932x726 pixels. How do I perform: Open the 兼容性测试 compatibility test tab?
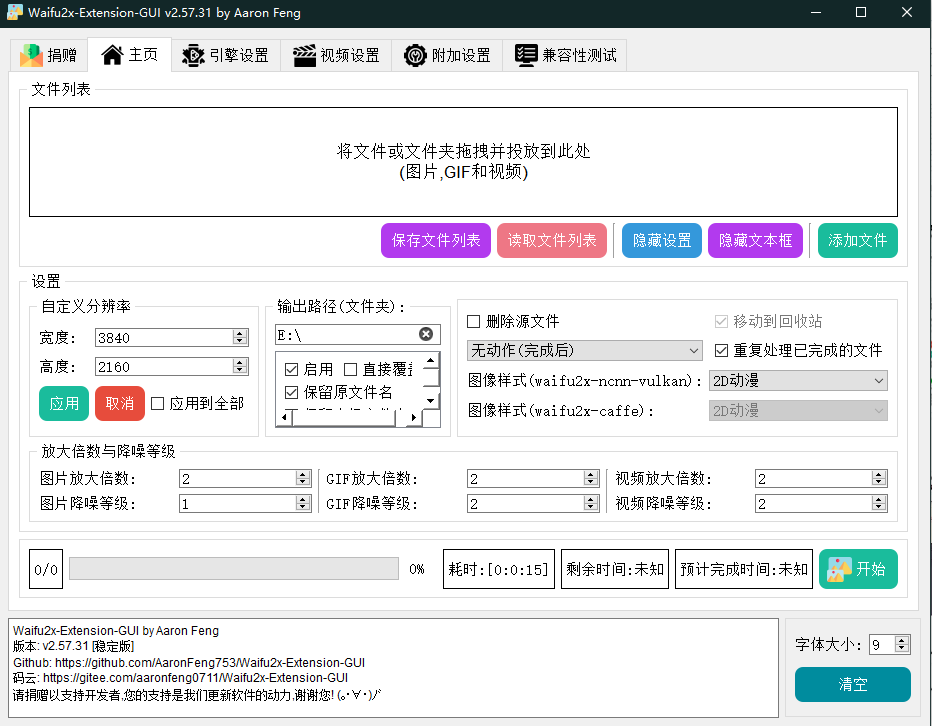pyautogui.click(x=565, y=55)
